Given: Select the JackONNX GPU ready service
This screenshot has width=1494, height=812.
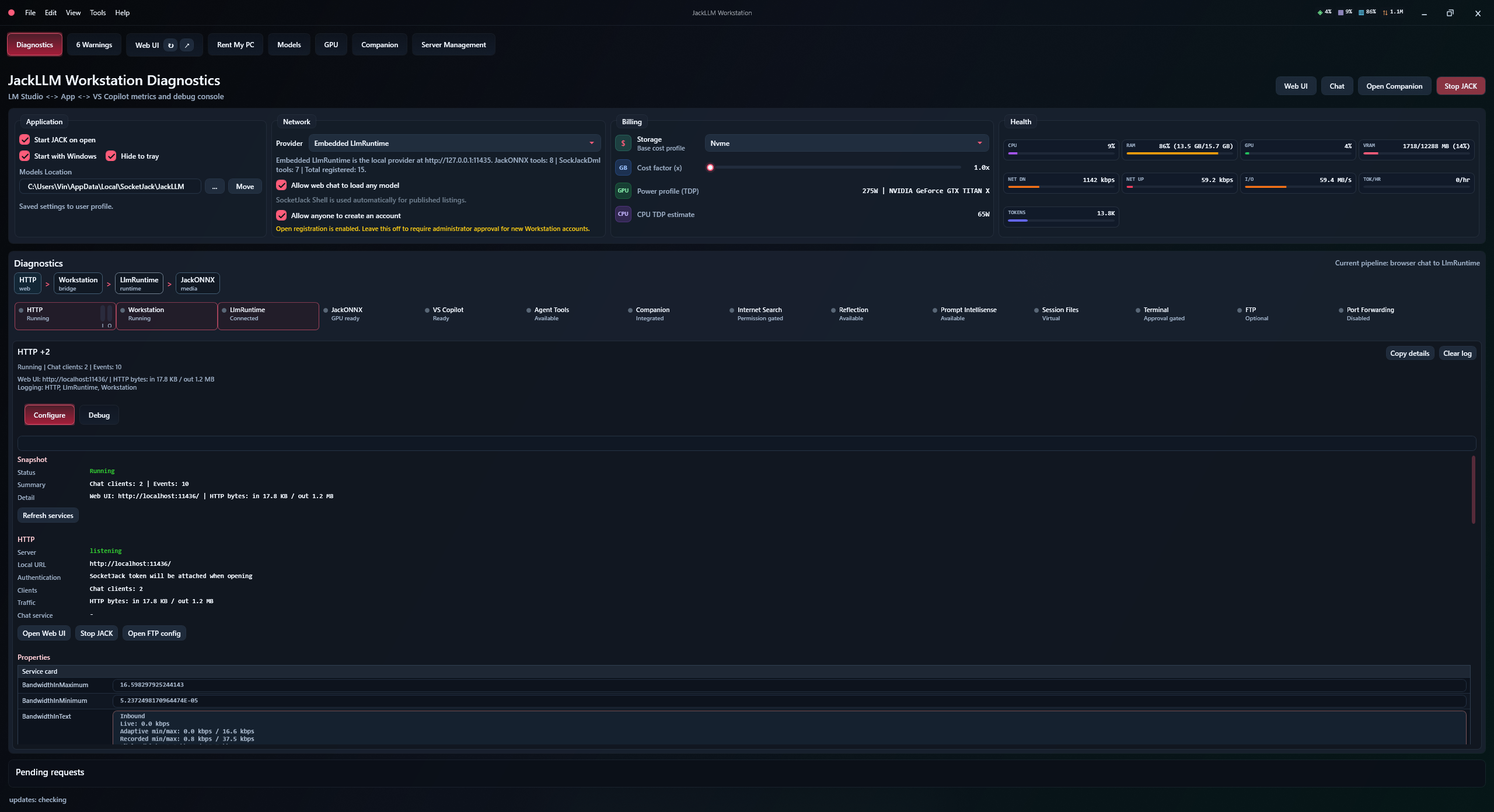Looking at the screenshot, I should point(370,316).
